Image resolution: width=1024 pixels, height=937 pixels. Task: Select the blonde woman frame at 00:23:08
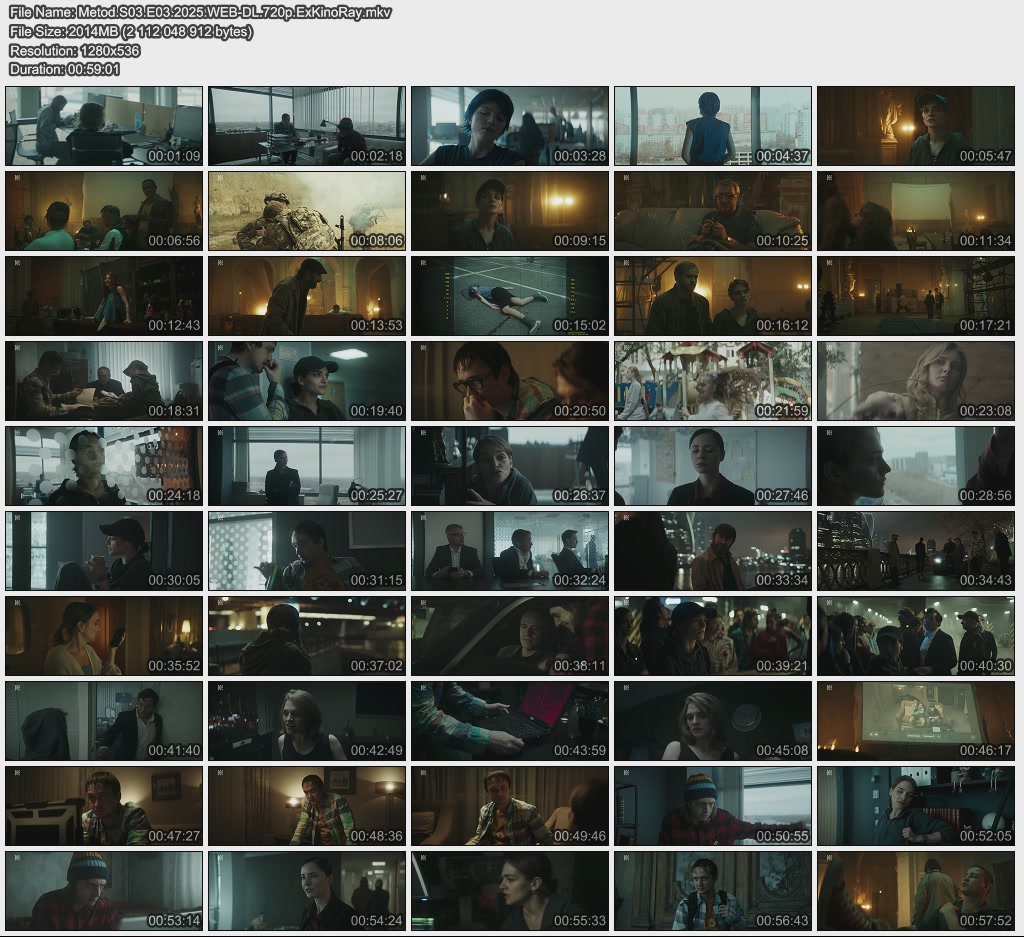[x=916, y=381]
